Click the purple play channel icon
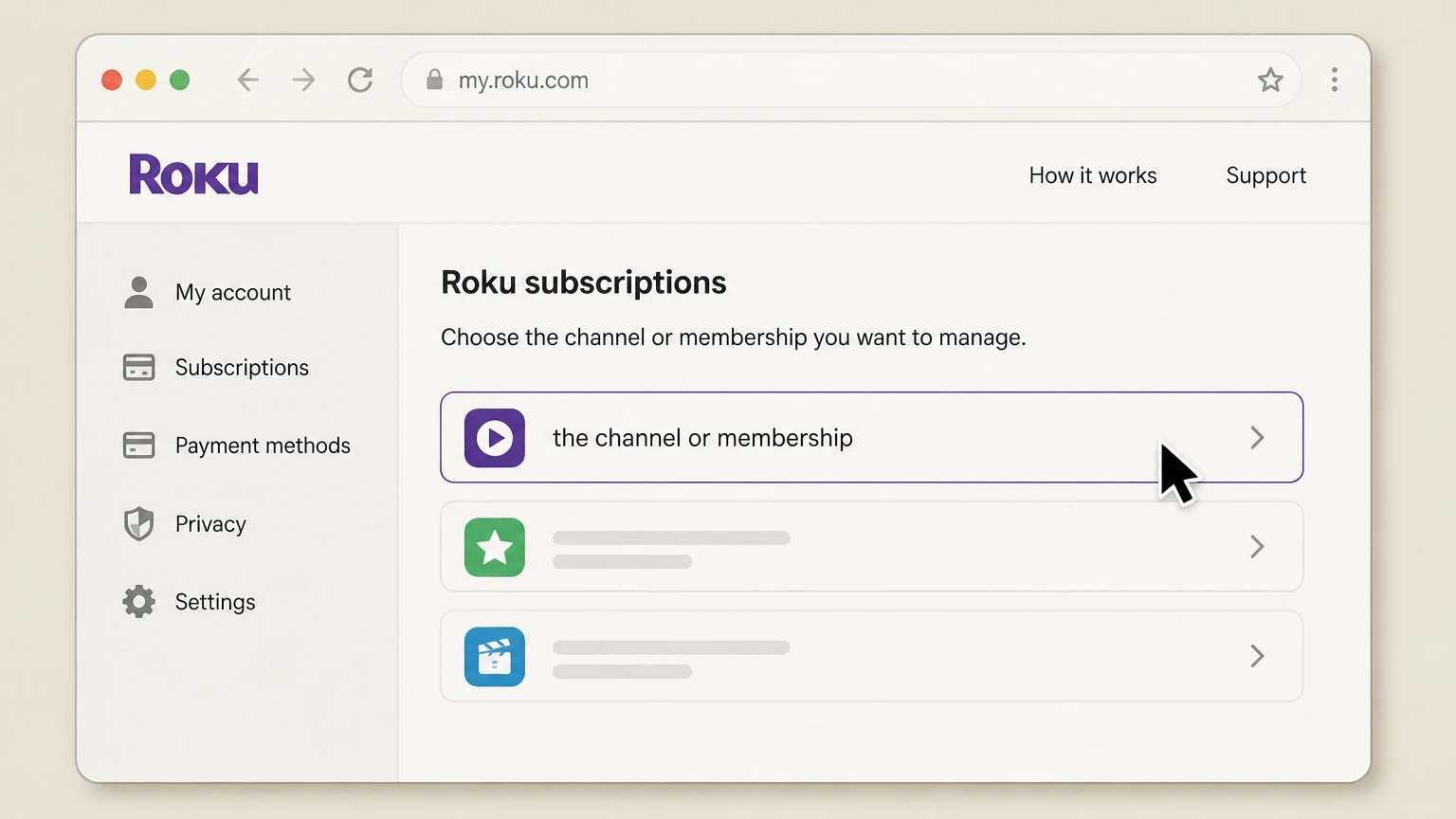 click(x=495, y=438)
